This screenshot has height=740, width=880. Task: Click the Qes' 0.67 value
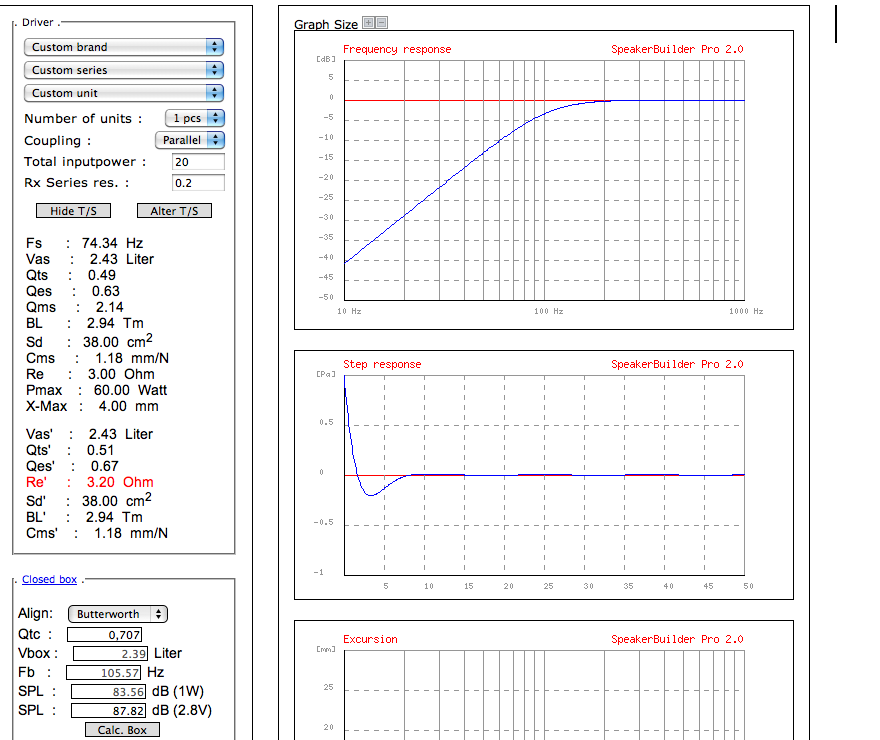(72, 467)
